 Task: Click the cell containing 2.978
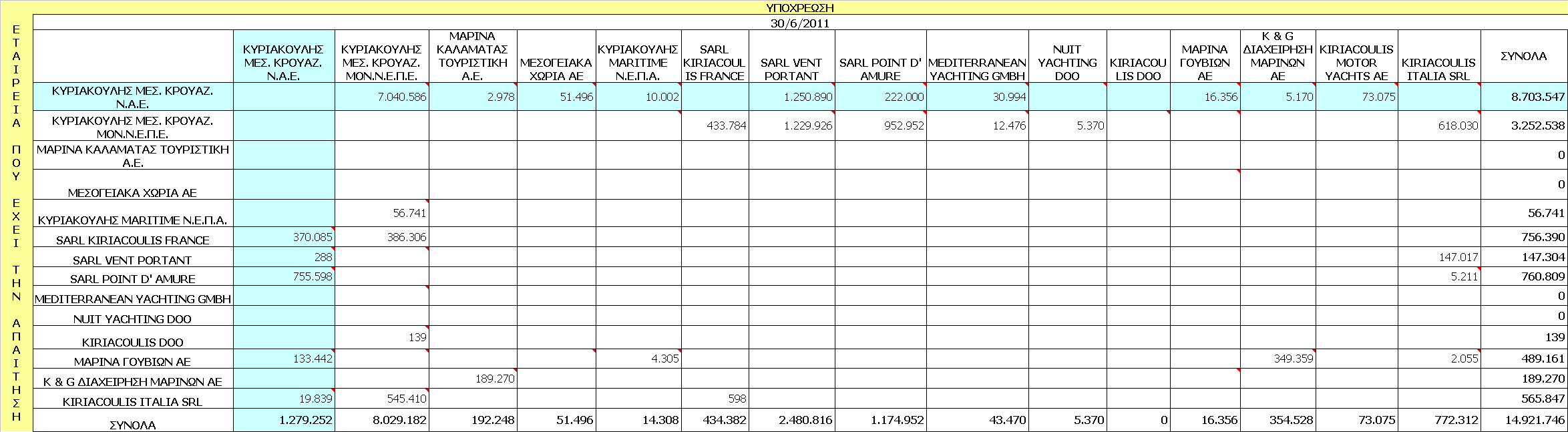(473, 97)
